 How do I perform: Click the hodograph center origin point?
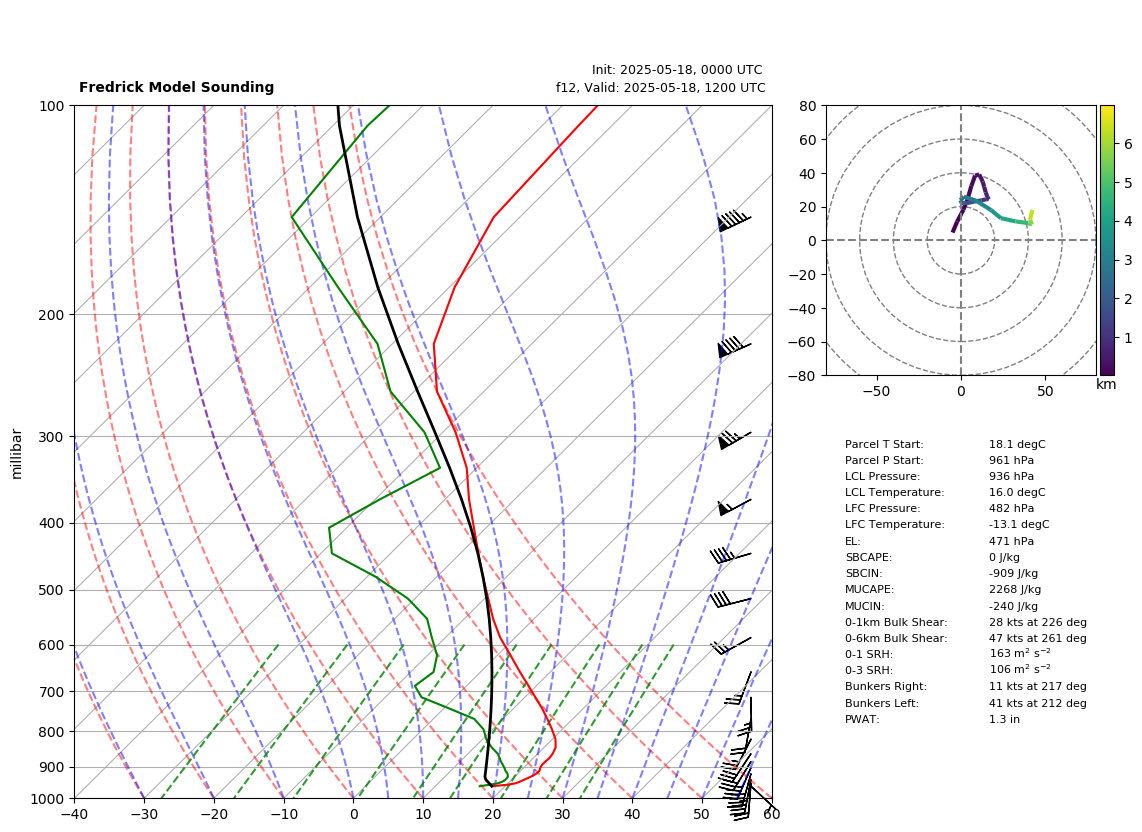click(x=961, y=240)
